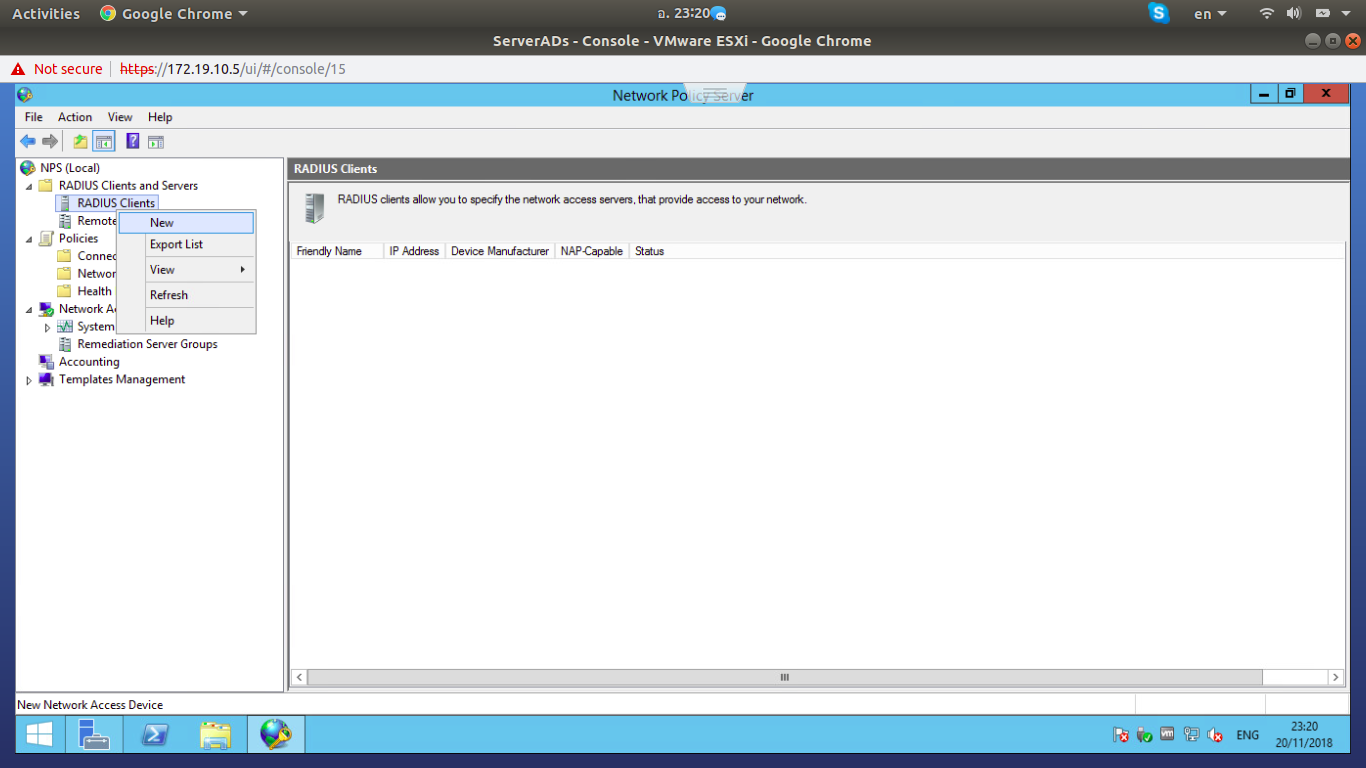
Task: Click the ENG language indicator in Windows taskbar
Action: 1248,735
